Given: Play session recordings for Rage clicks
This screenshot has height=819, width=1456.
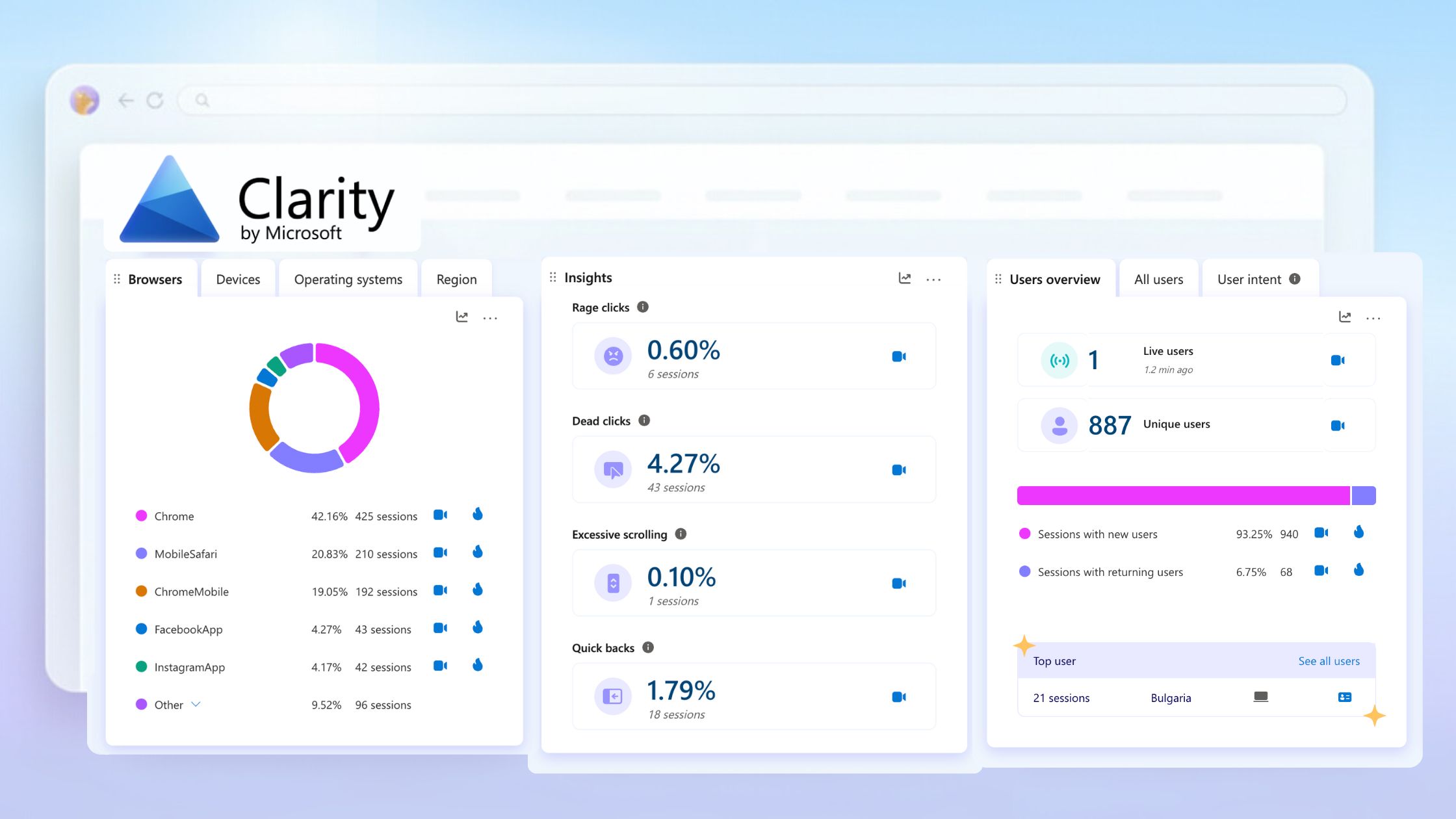Looking at the screenshot, I should point(899,356).
